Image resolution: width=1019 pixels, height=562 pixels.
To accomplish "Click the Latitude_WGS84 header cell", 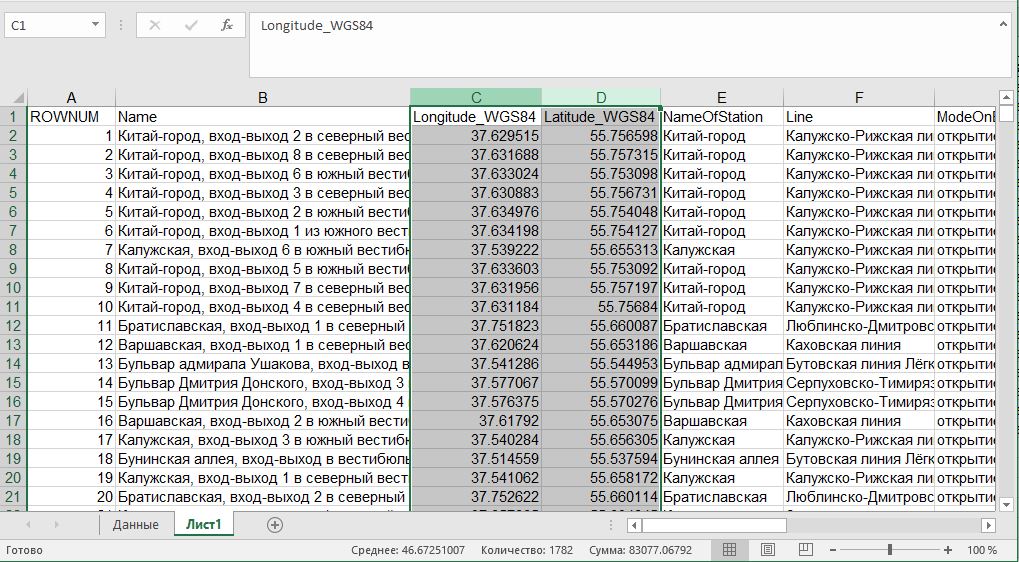I will pyautogui.click(x=601, y=117).
